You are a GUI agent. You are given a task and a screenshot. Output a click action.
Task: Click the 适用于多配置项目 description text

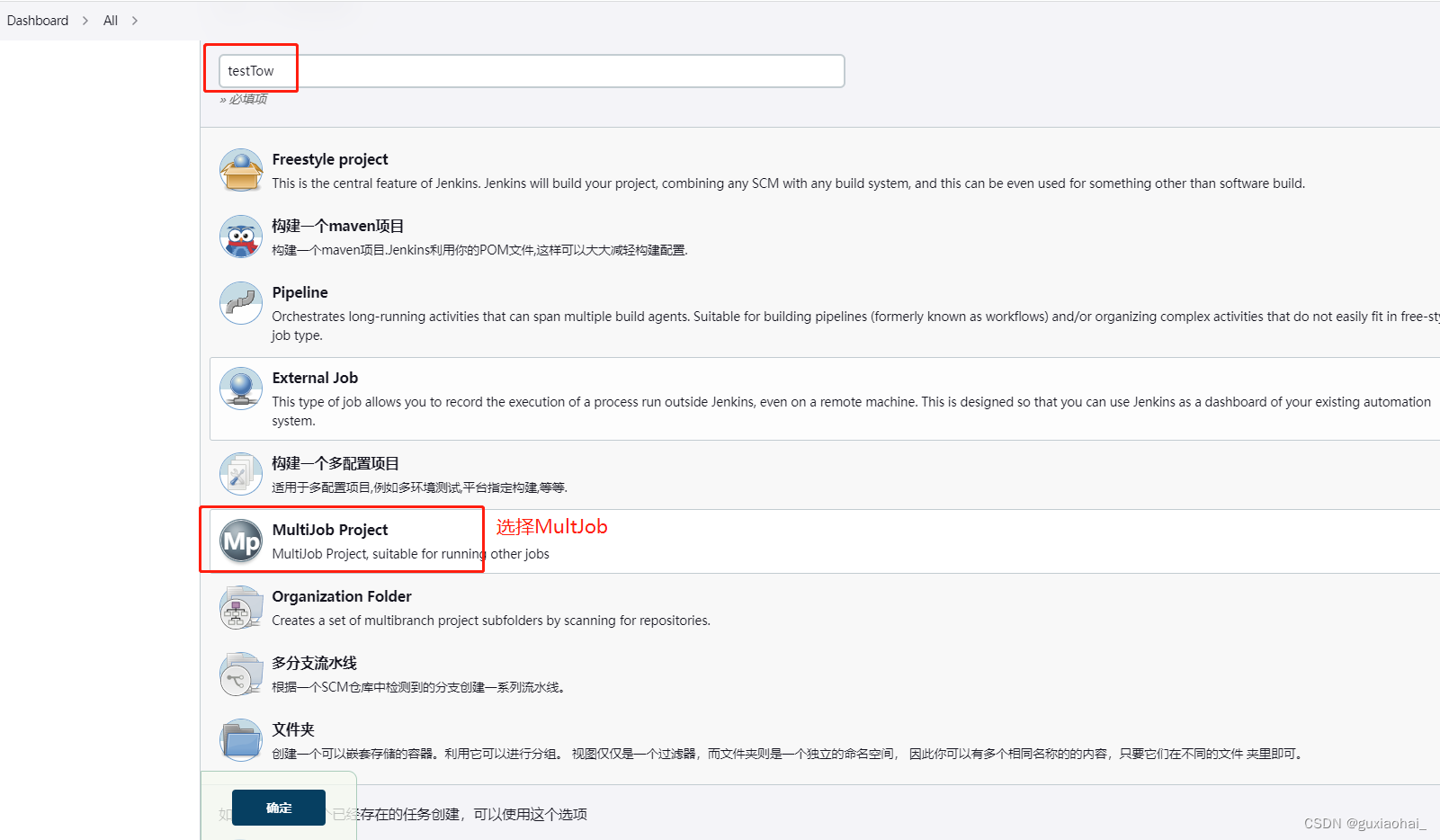[x=420, y=487]
